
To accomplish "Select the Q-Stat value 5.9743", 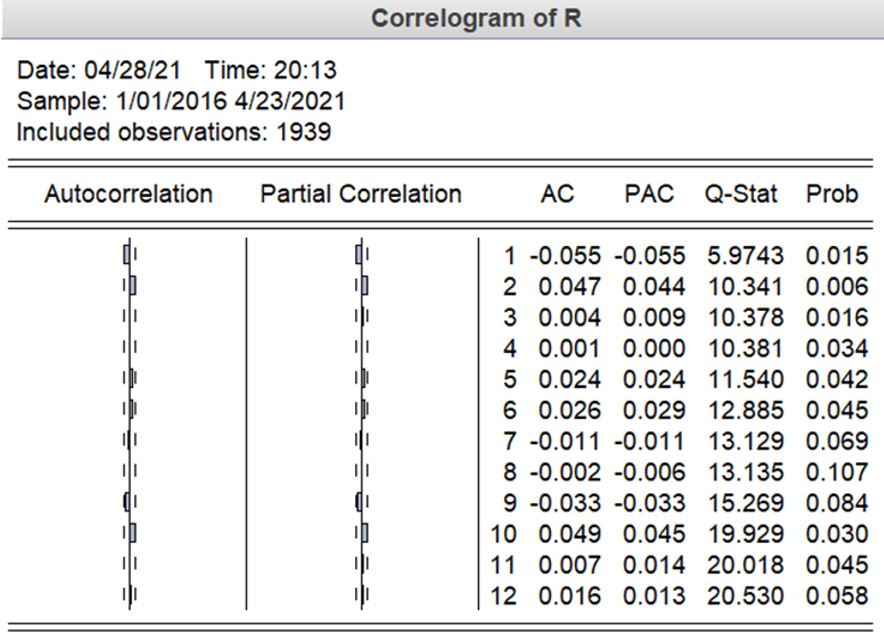I will tap(745, 256).
